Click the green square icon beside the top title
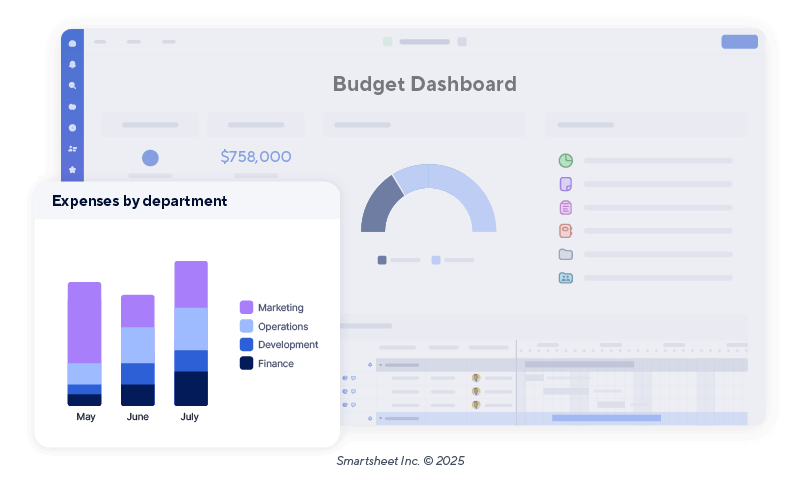The image size is (800, 480). click(x=388, y=42)
